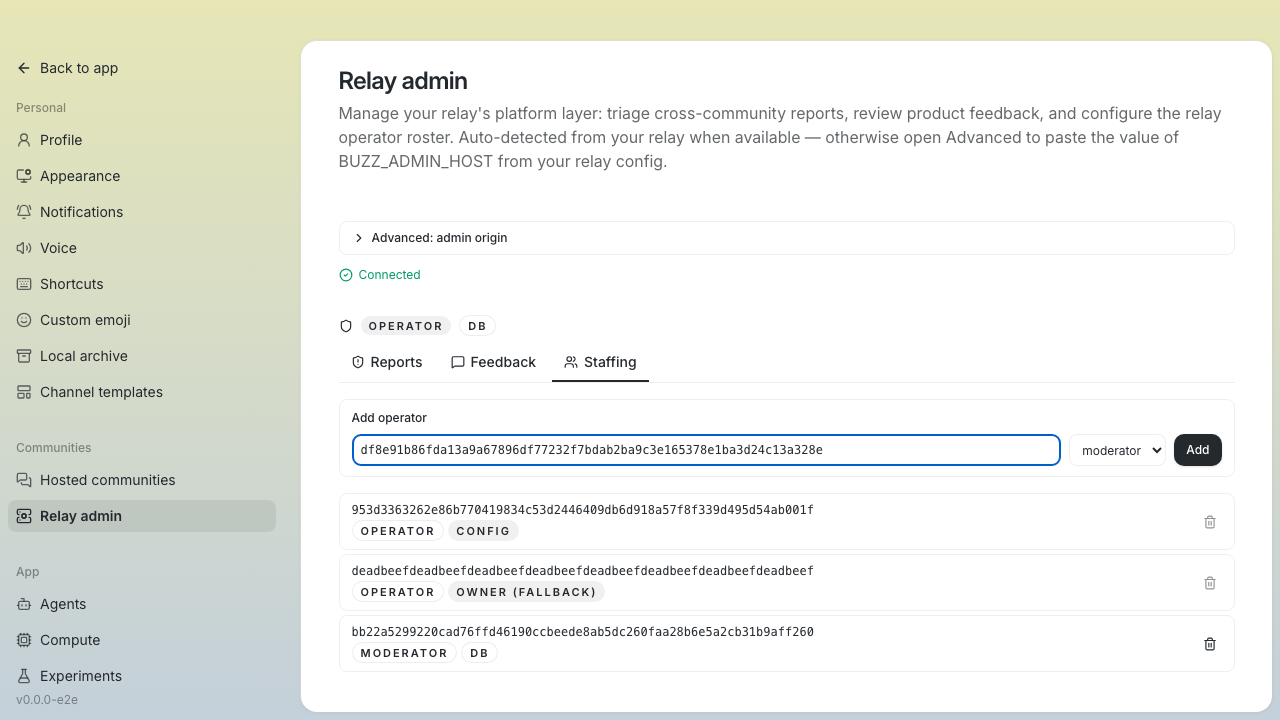Open Shortcuts settings
Screen dimensions: 1280x720
(x=142, y=284)
